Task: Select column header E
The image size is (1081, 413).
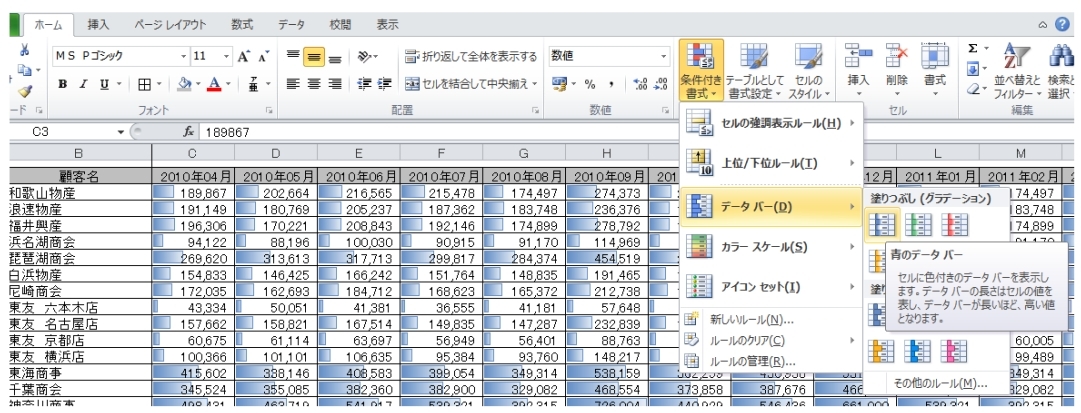Action: click(358, 152)
